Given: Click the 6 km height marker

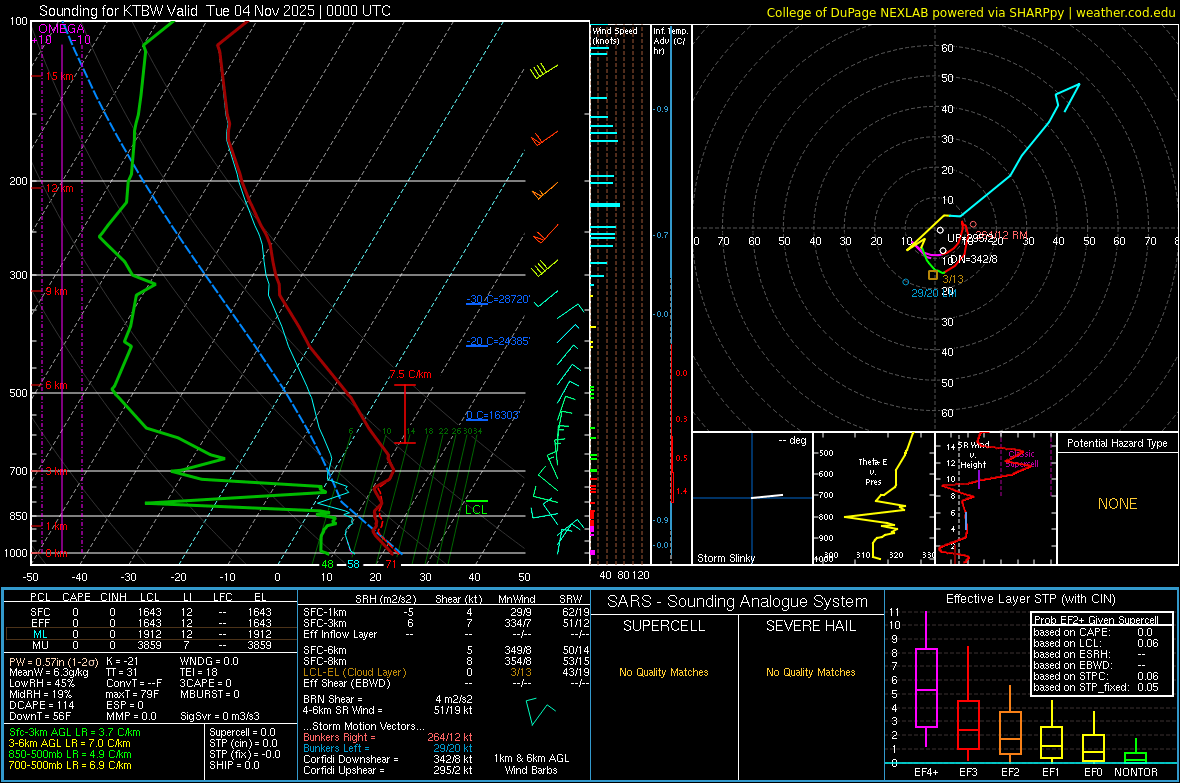Looking at the screenshot, I should (x=56, y=385).
